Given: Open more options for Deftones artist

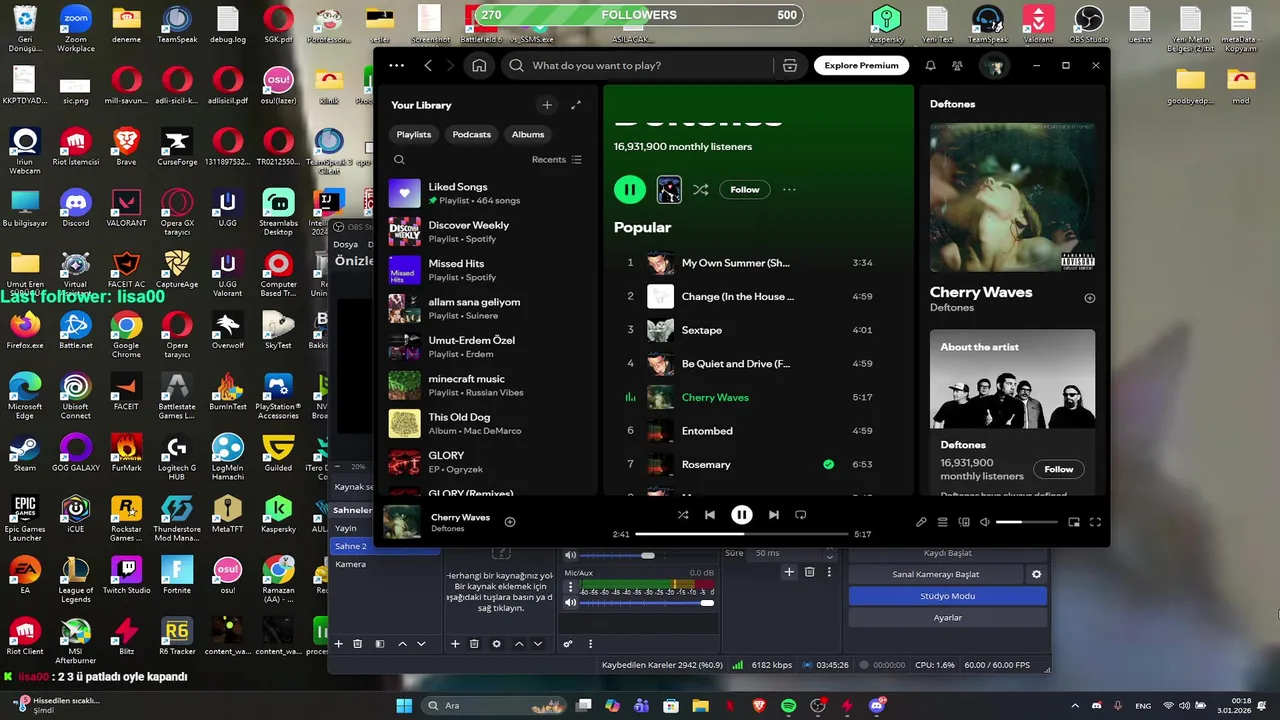Looking at the screenshot, I should coord(789,189).
